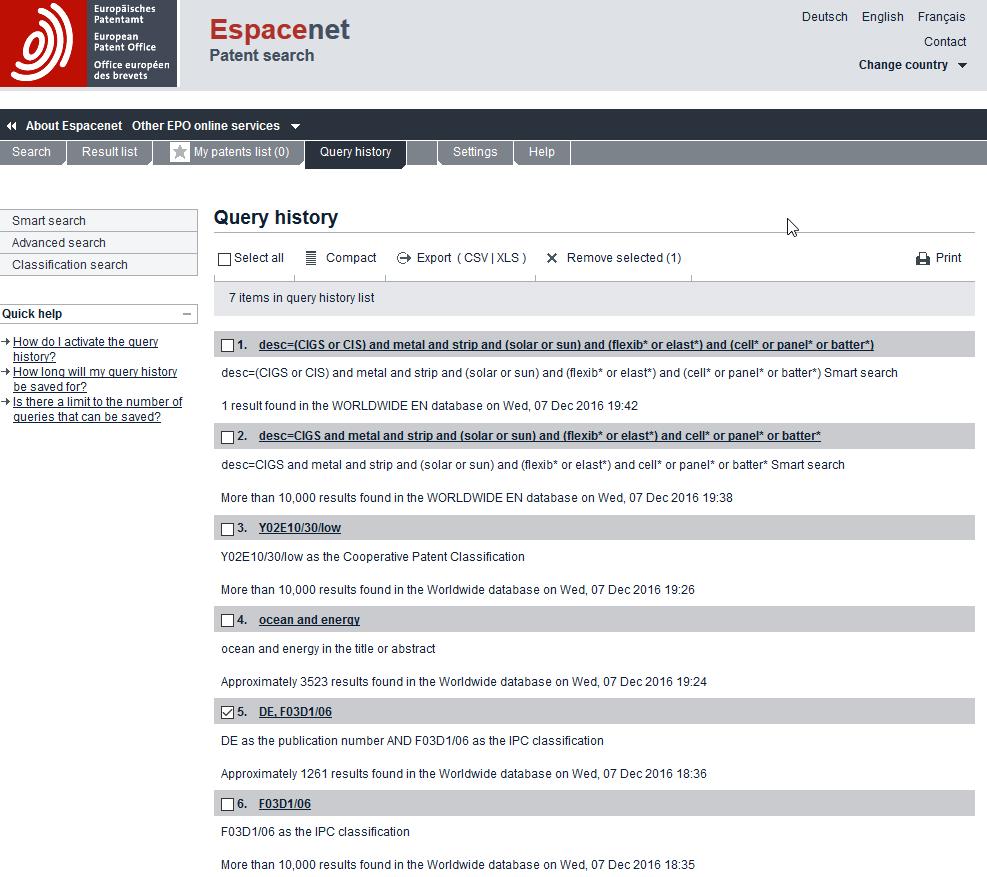Expand Other EPO online services dropdown
Viewport: 987px width, 877px height.
[x=216, y=126]
